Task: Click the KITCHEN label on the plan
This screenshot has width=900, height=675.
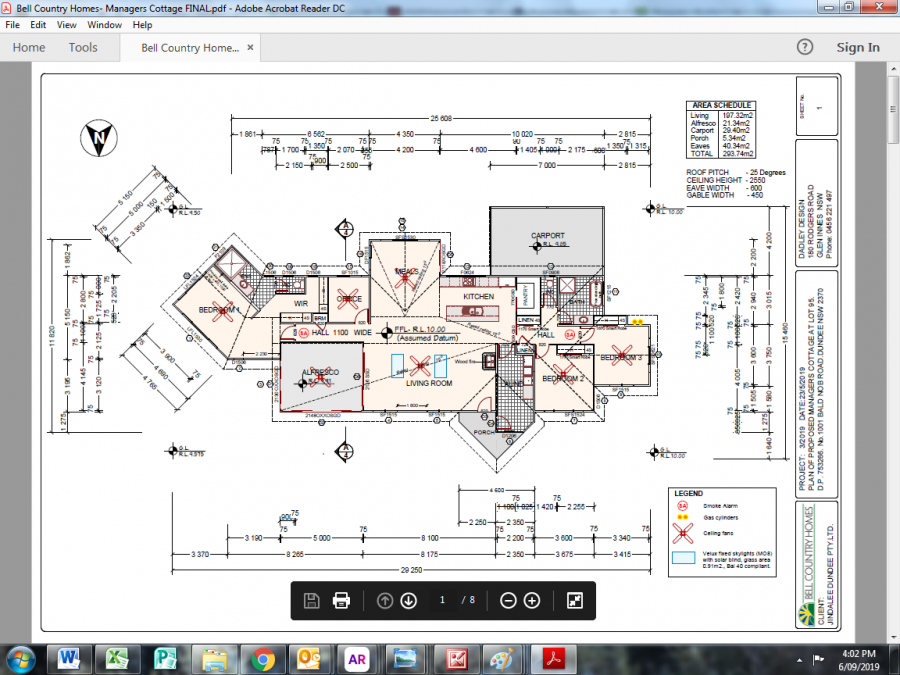Action: pos(479,297)
